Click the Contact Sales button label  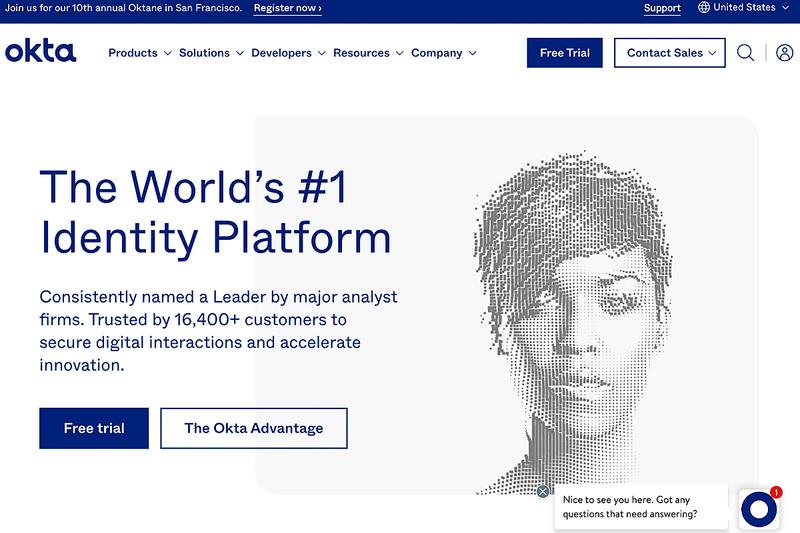tap(665, 53)
